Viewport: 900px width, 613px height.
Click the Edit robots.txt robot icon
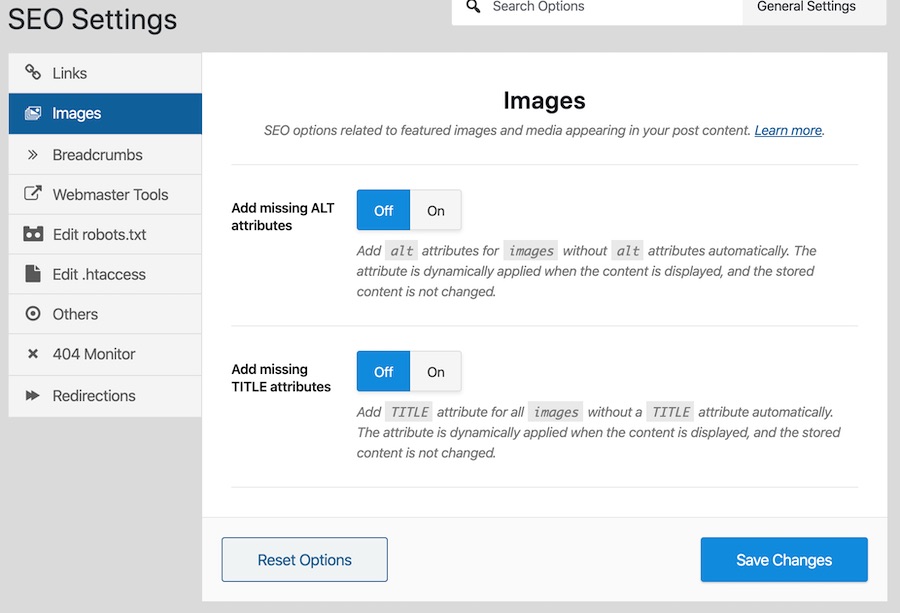pyautogui.click(x=33, y=234)
